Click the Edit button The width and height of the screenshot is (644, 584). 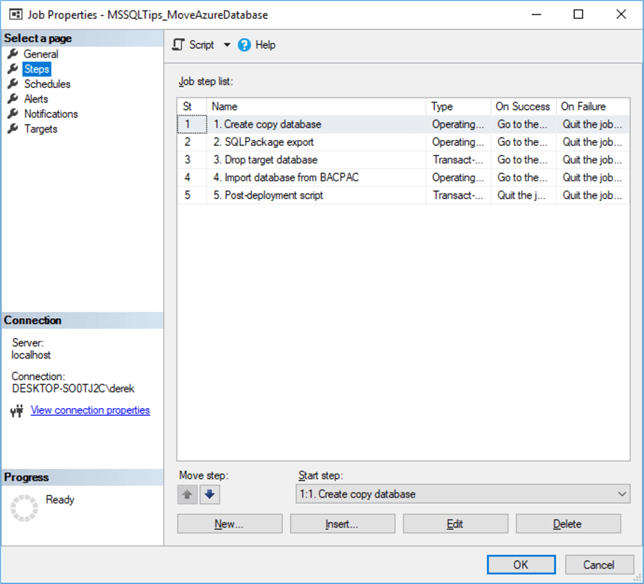point(455,524)
